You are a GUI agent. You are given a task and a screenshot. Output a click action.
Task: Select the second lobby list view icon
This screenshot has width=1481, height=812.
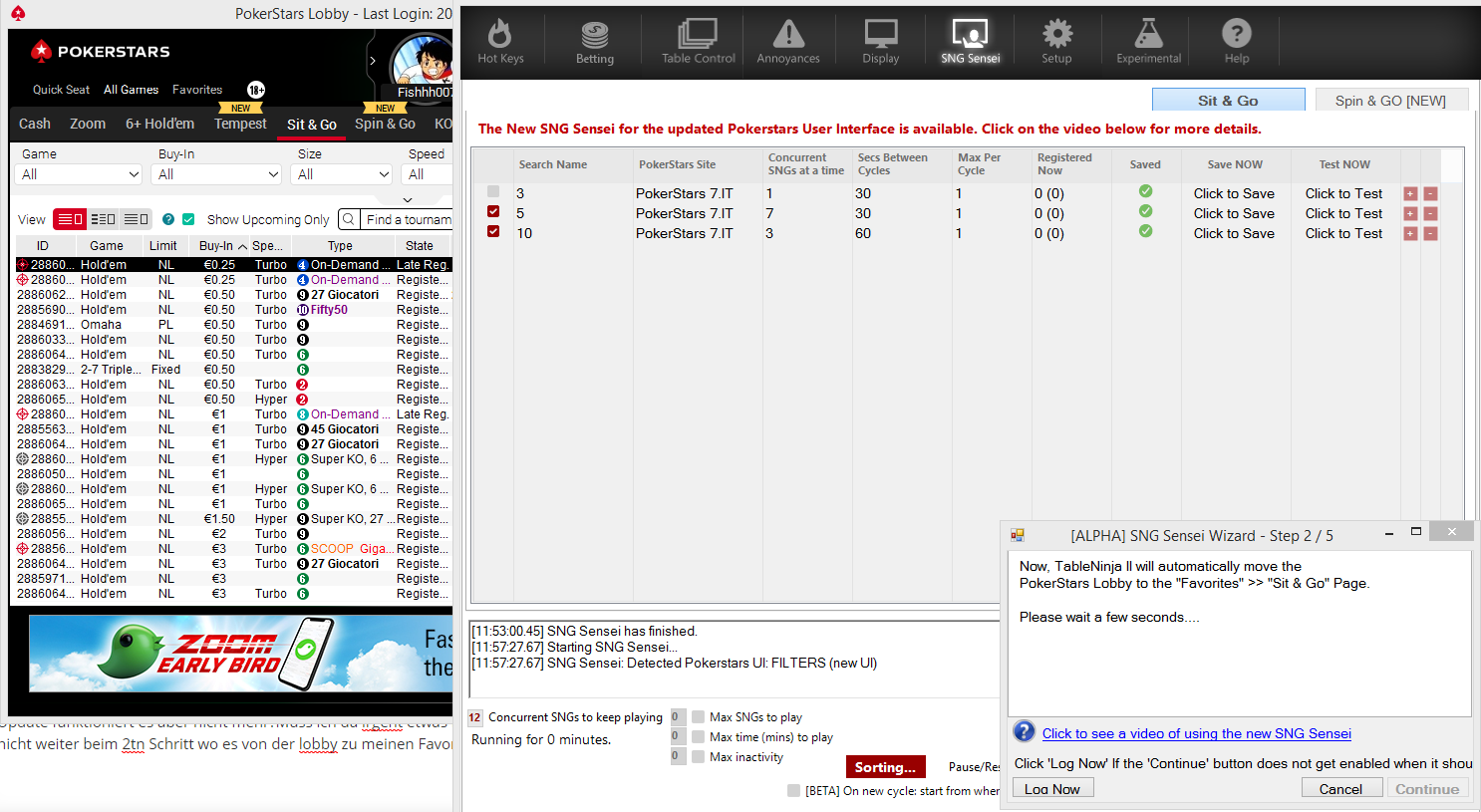coord(103,219)
